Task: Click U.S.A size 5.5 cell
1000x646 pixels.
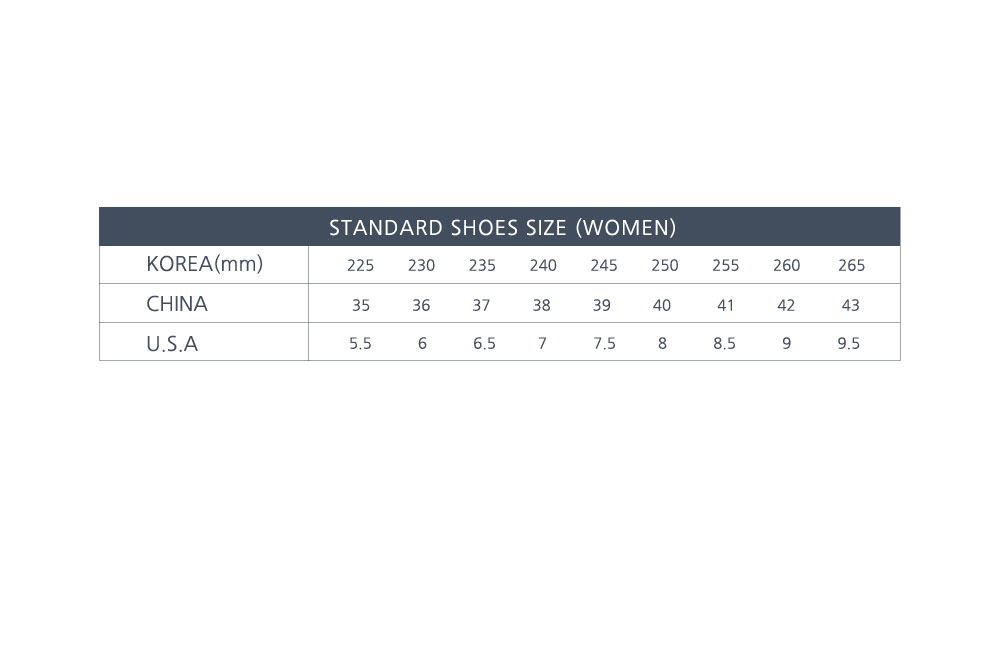Action: pyautogui.click(x=360, y=344)
